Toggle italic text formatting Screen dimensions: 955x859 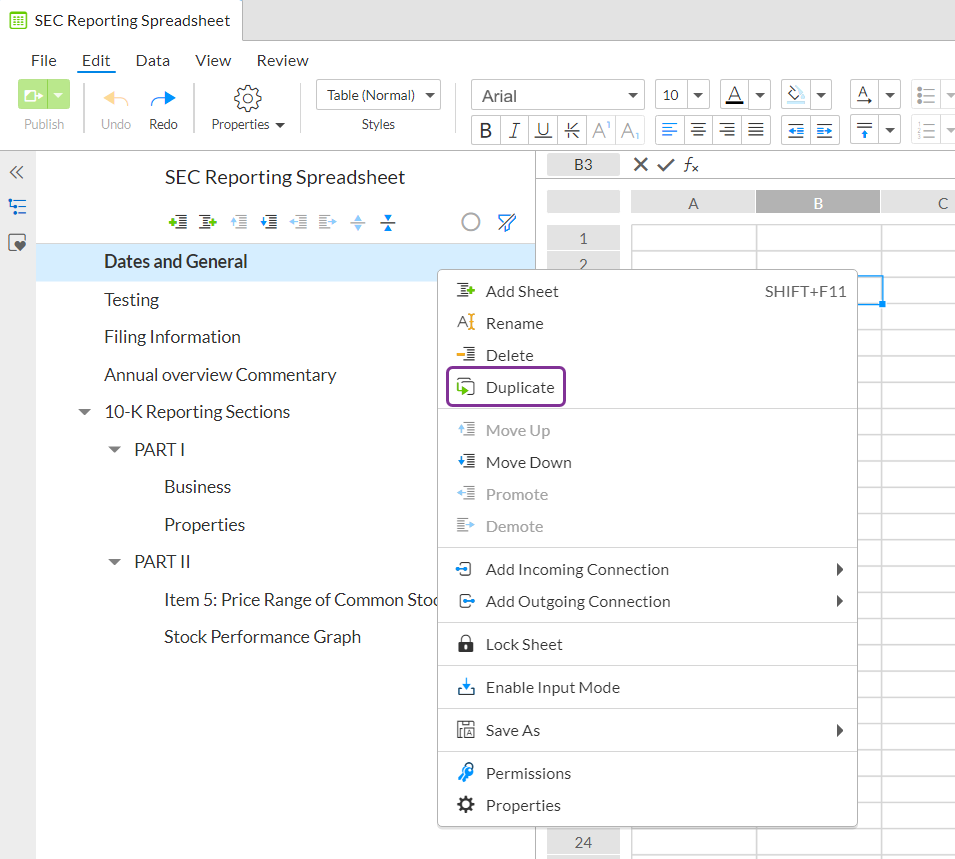pos(514,130)
